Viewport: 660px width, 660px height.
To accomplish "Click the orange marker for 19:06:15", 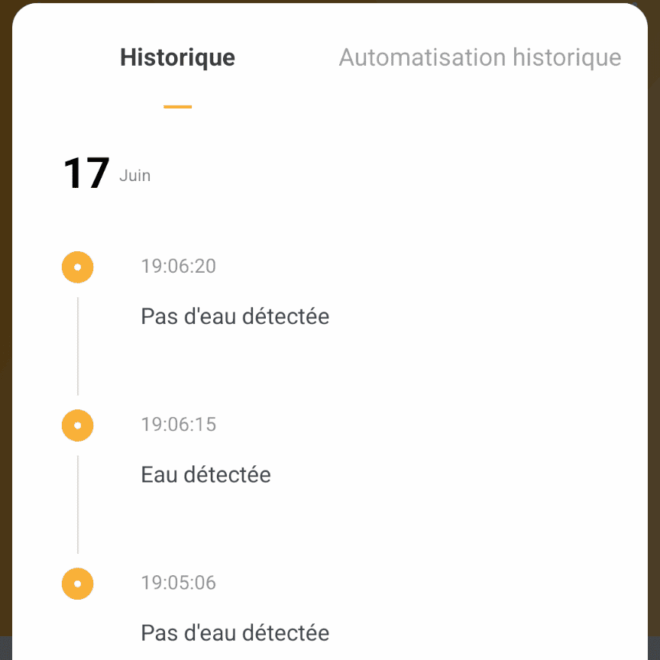I will (x=77, y=426).
